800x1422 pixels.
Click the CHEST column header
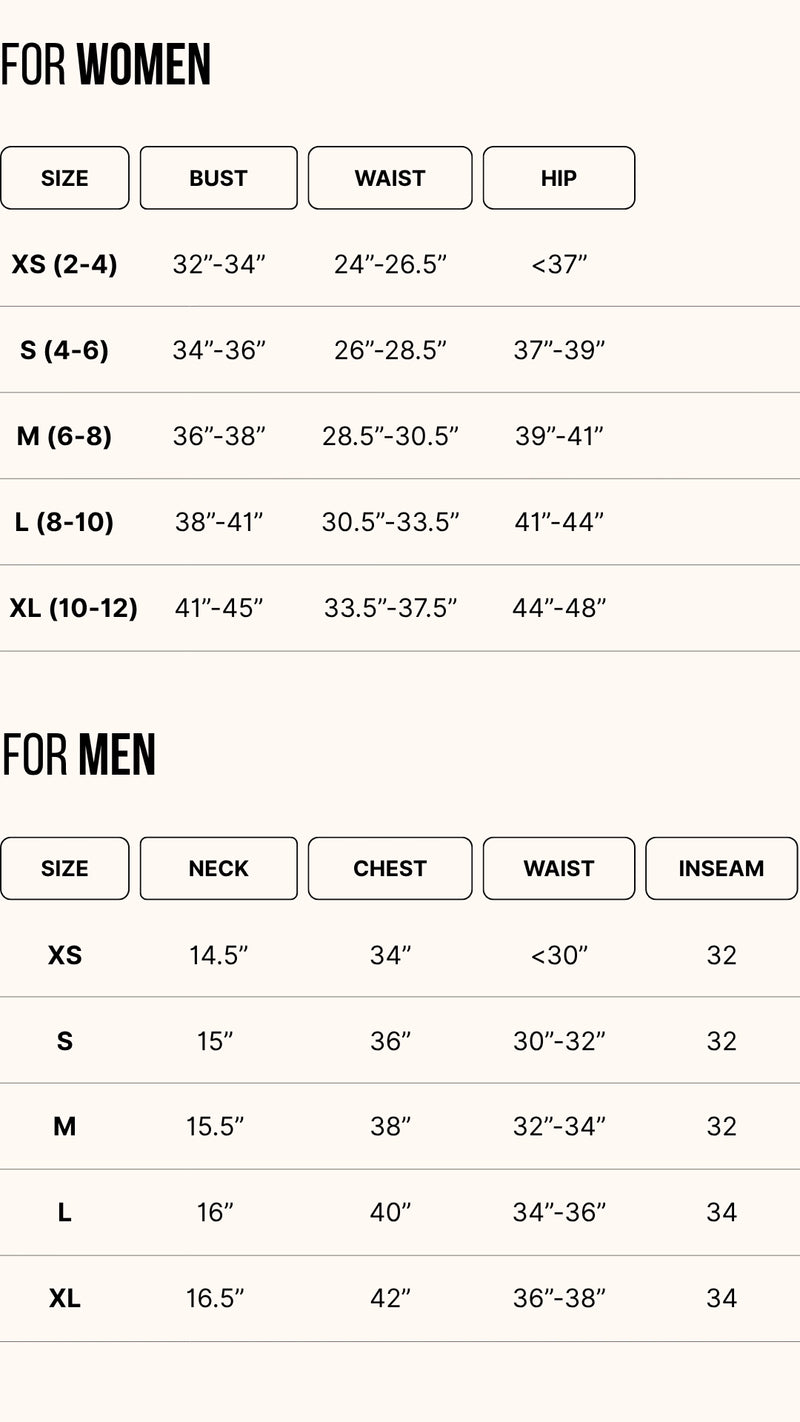tap(390, 868)
